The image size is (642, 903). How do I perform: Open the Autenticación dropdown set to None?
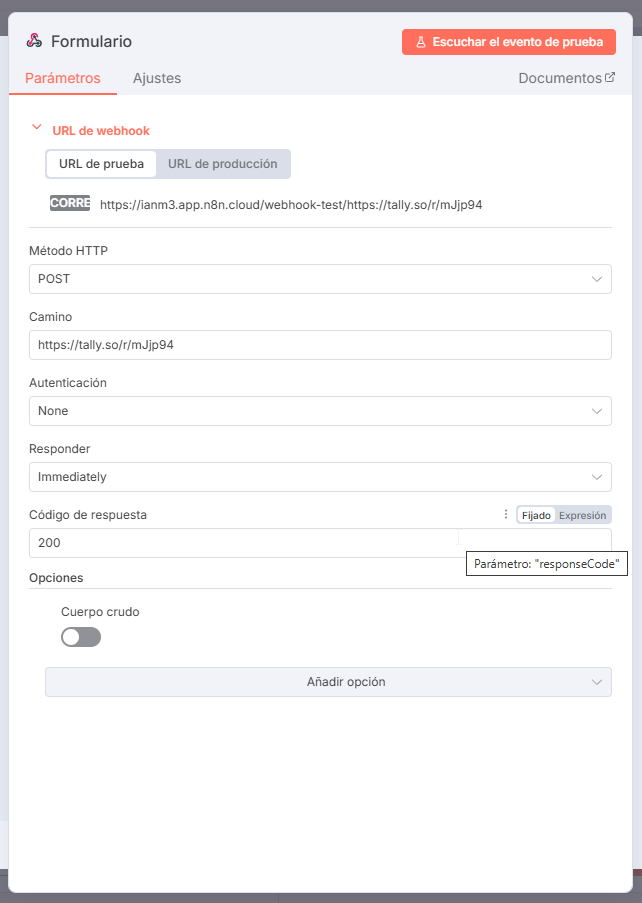click(320, 411)
